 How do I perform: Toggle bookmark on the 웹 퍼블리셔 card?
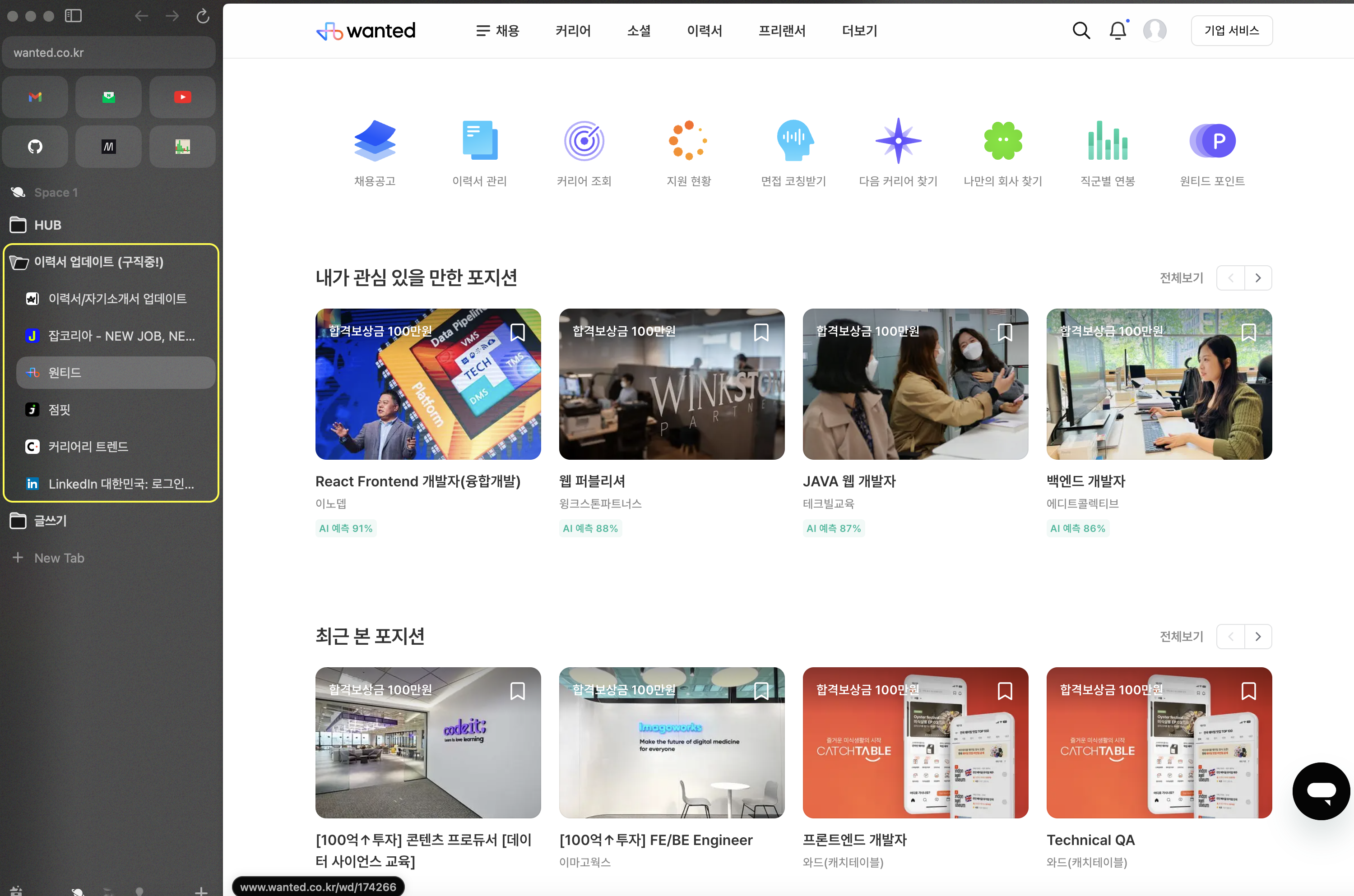click(761, 332)
